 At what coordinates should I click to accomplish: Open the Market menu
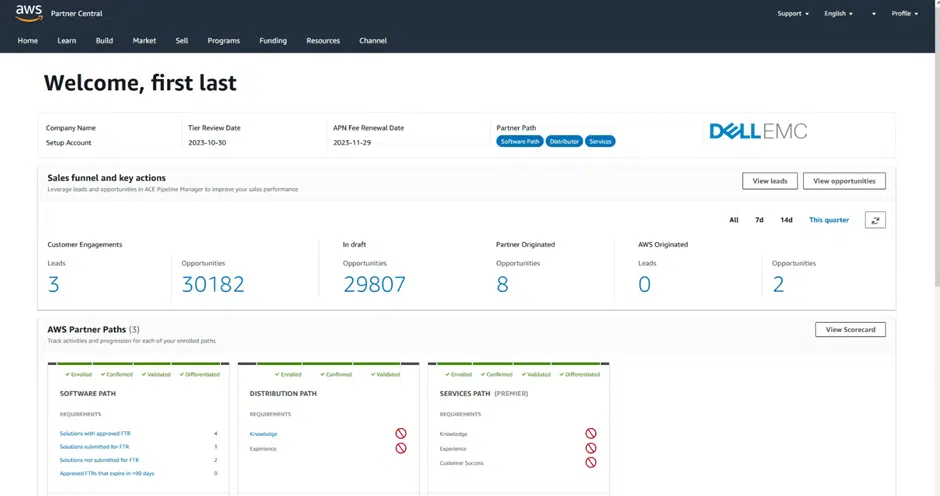[144, 41]
